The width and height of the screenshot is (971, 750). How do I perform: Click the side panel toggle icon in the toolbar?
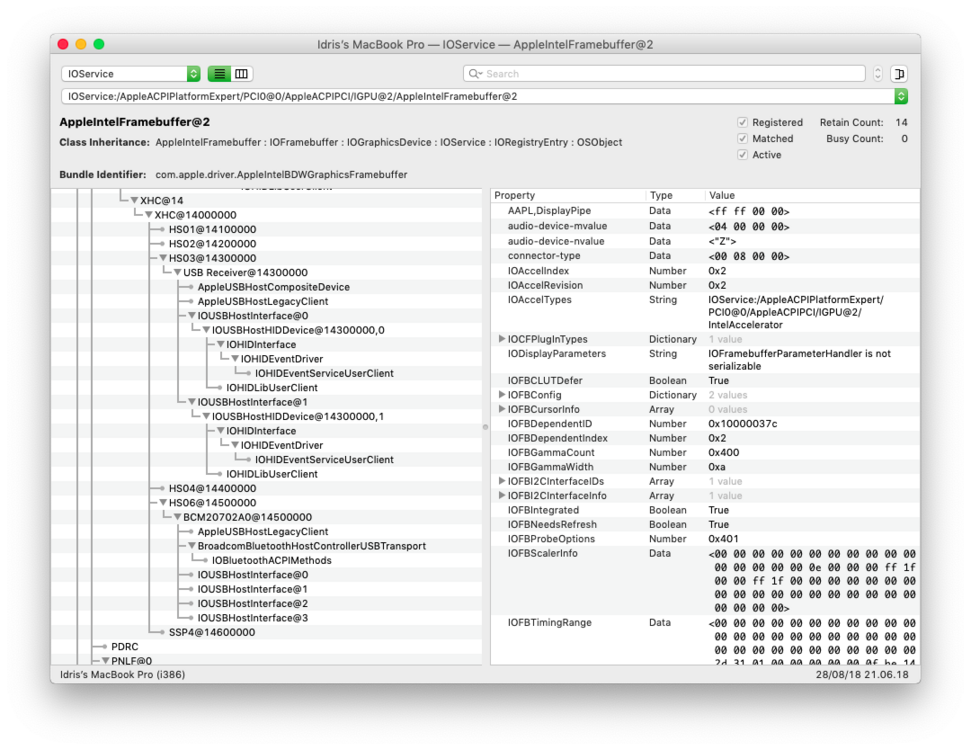(899, 74)
